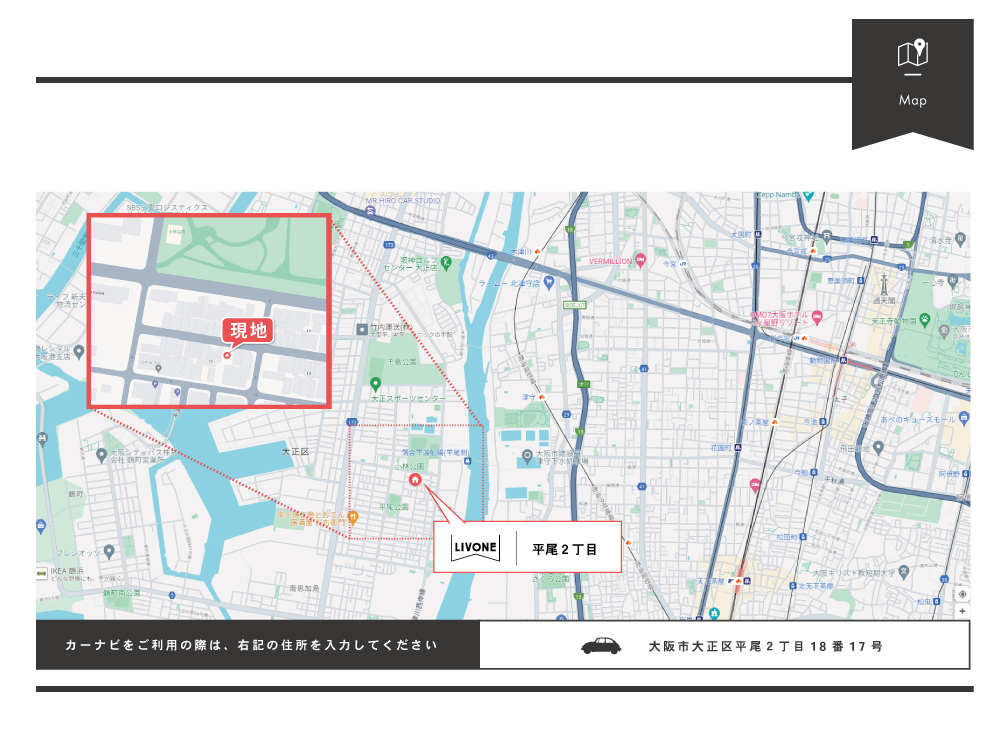
Task: Click the MR.HIRO CAR STUDIO marker
Action: (372, 211)
